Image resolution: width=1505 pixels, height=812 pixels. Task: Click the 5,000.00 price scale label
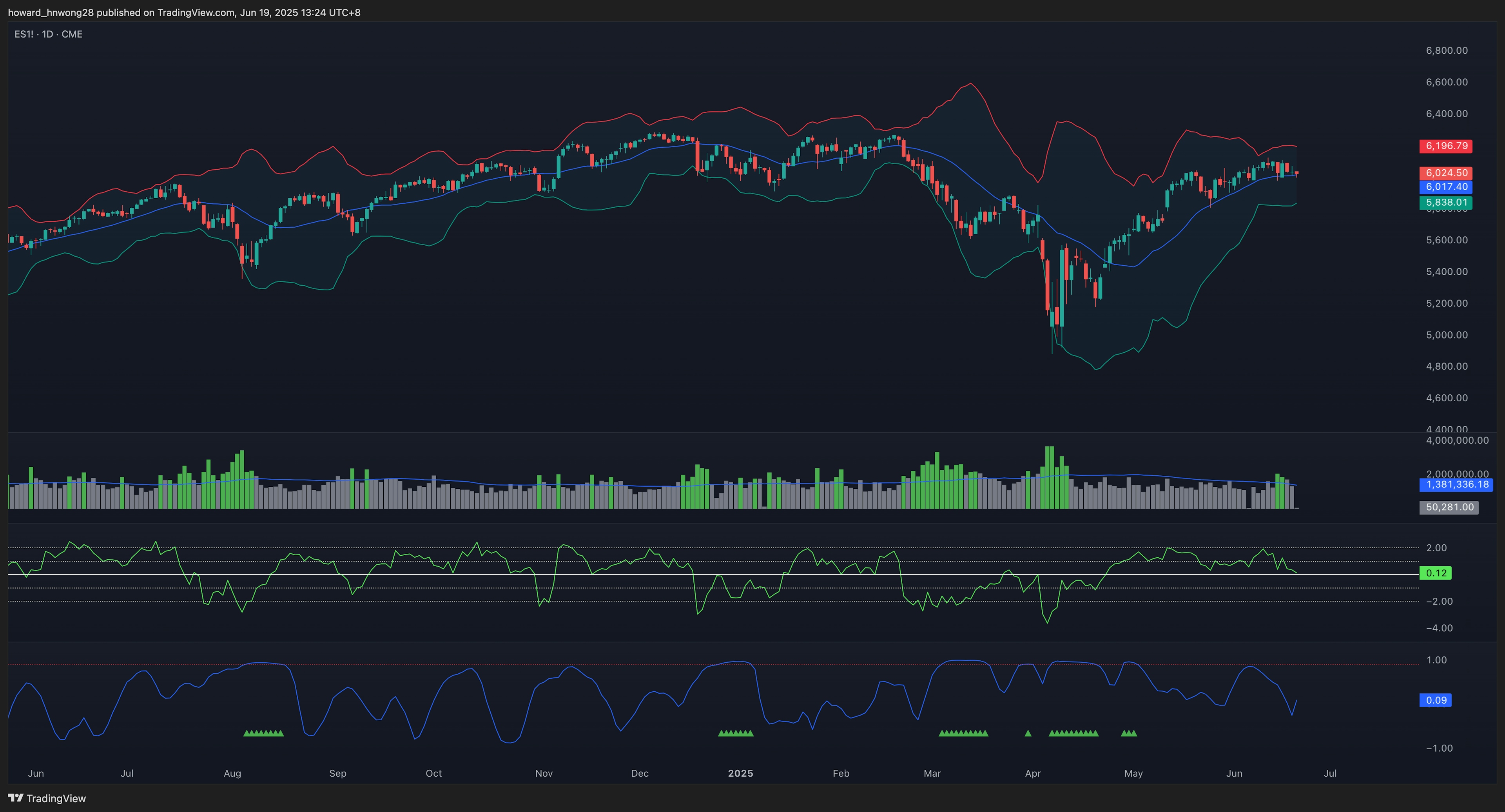[x=1447, y=335]
